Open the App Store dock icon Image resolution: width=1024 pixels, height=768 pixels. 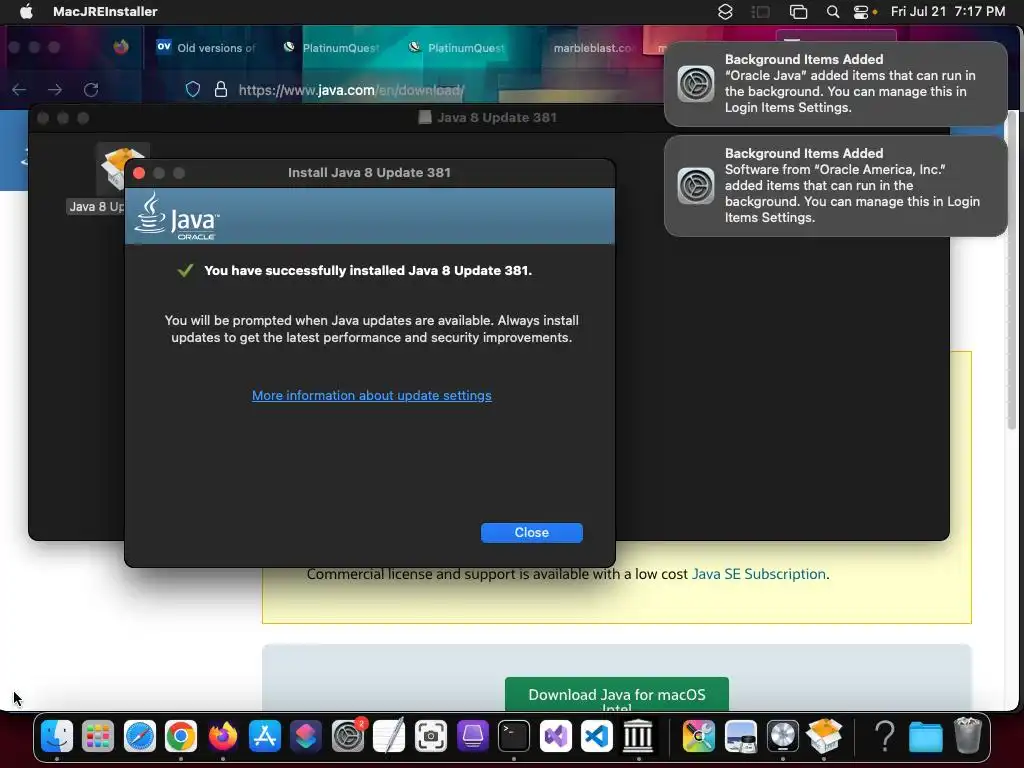point(264,736)
